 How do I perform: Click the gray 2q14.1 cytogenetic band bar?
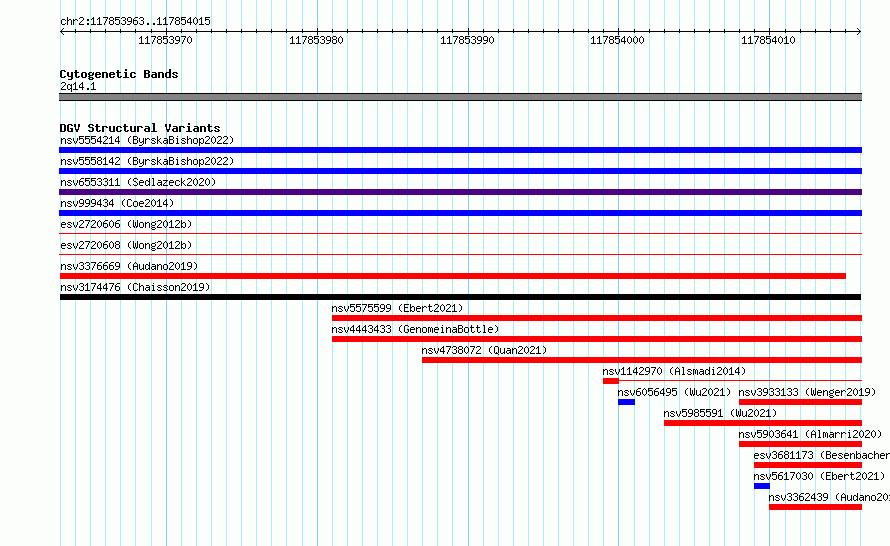pyautogui.click(x=460, y=97)
